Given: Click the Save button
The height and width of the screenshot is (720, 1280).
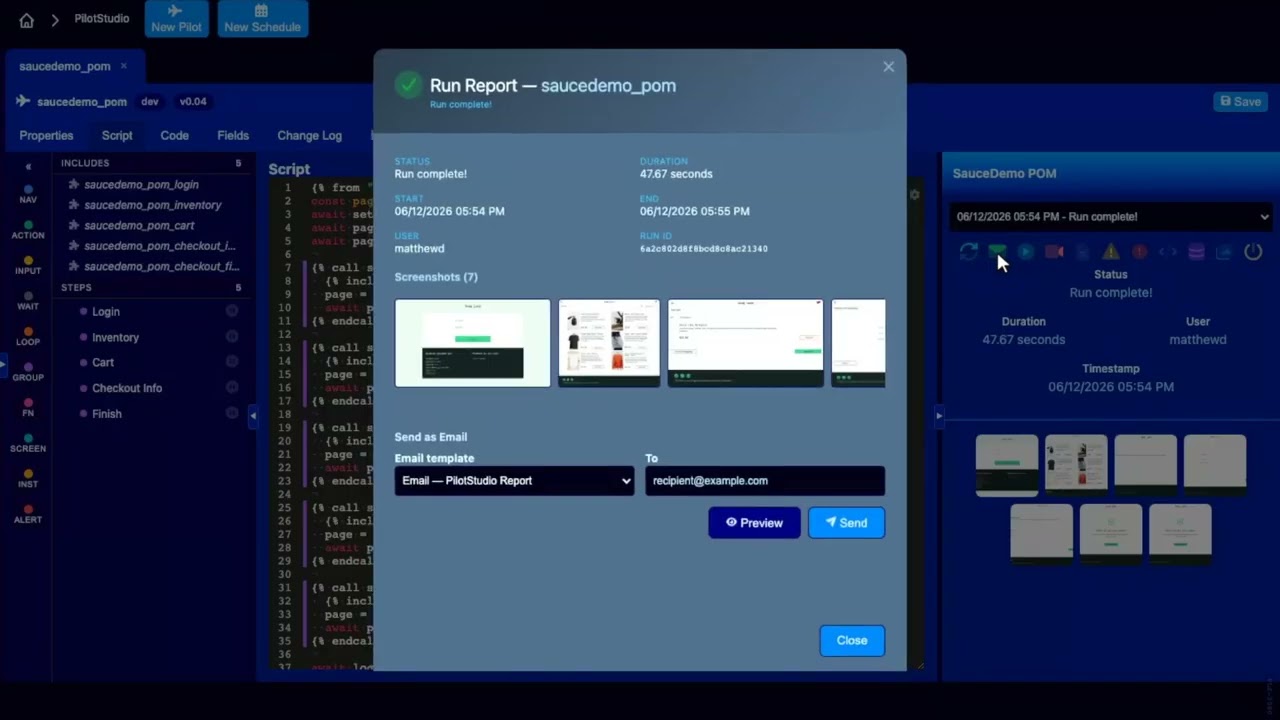Looking at the screenshot, I should (1240, 101).
